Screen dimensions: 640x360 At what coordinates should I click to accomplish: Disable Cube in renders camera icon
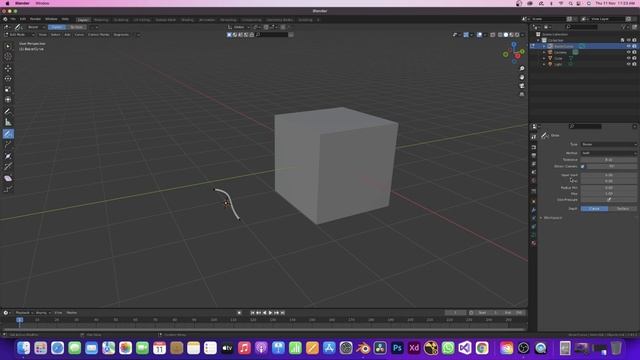pos(634,58)
